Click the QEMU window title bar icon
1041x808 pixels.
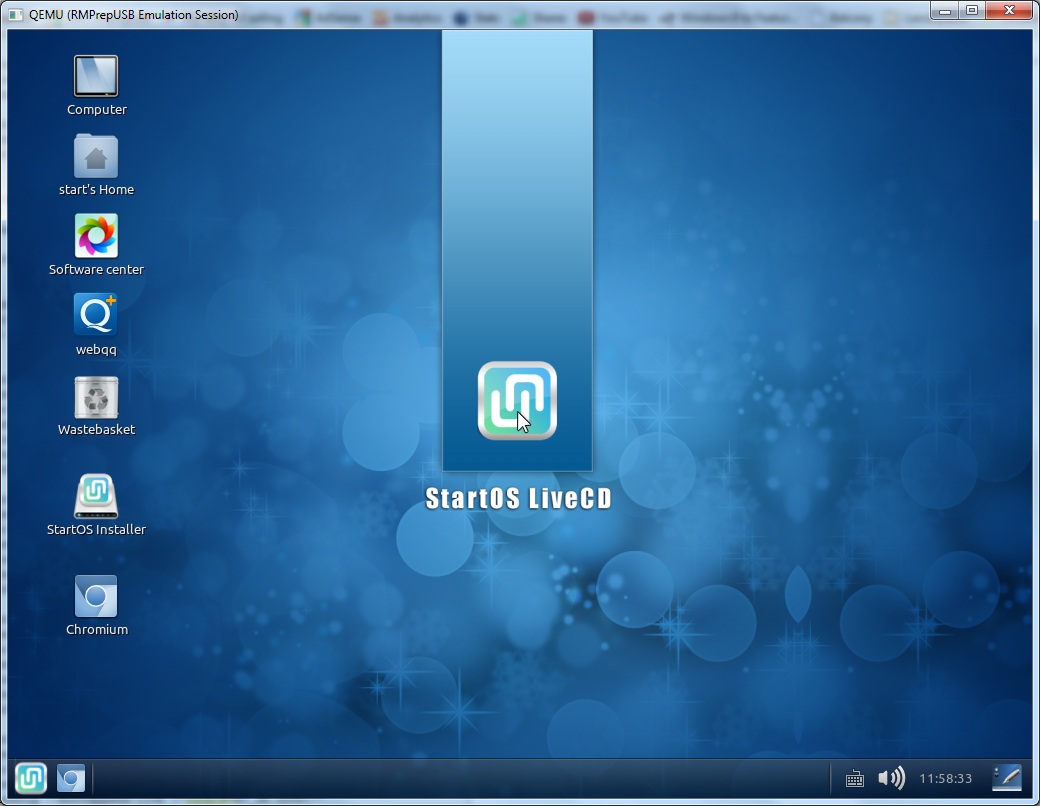[15, 15]
